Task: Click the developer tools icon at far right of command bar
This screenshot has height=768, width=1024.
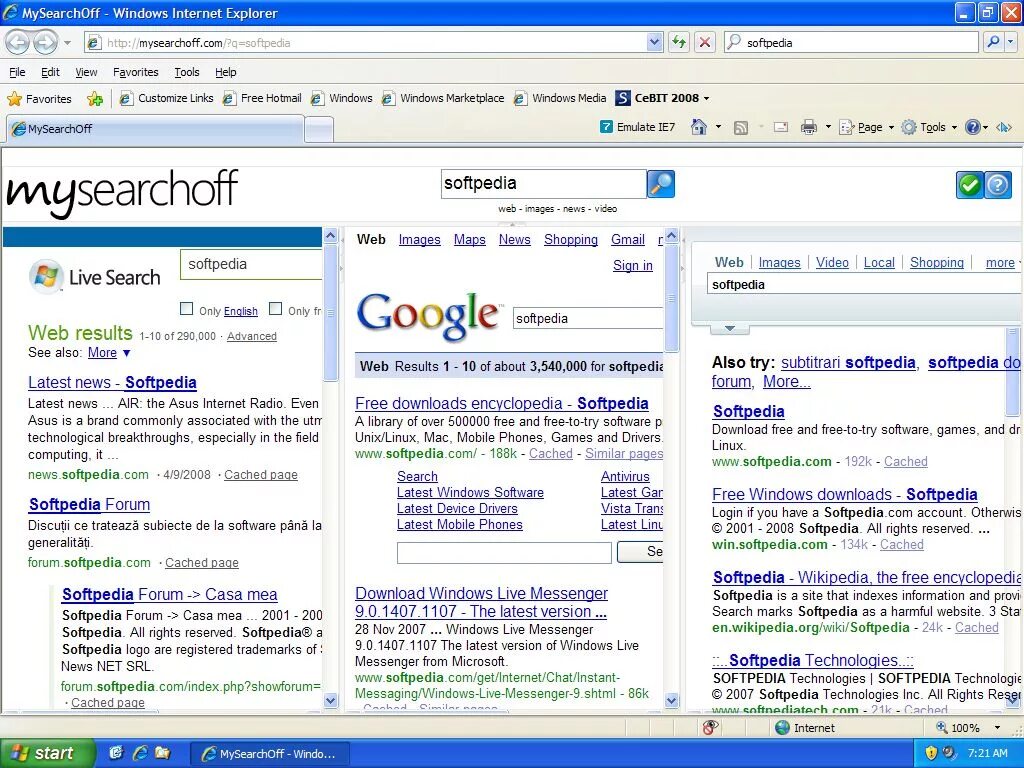Action: point(1004,127)
